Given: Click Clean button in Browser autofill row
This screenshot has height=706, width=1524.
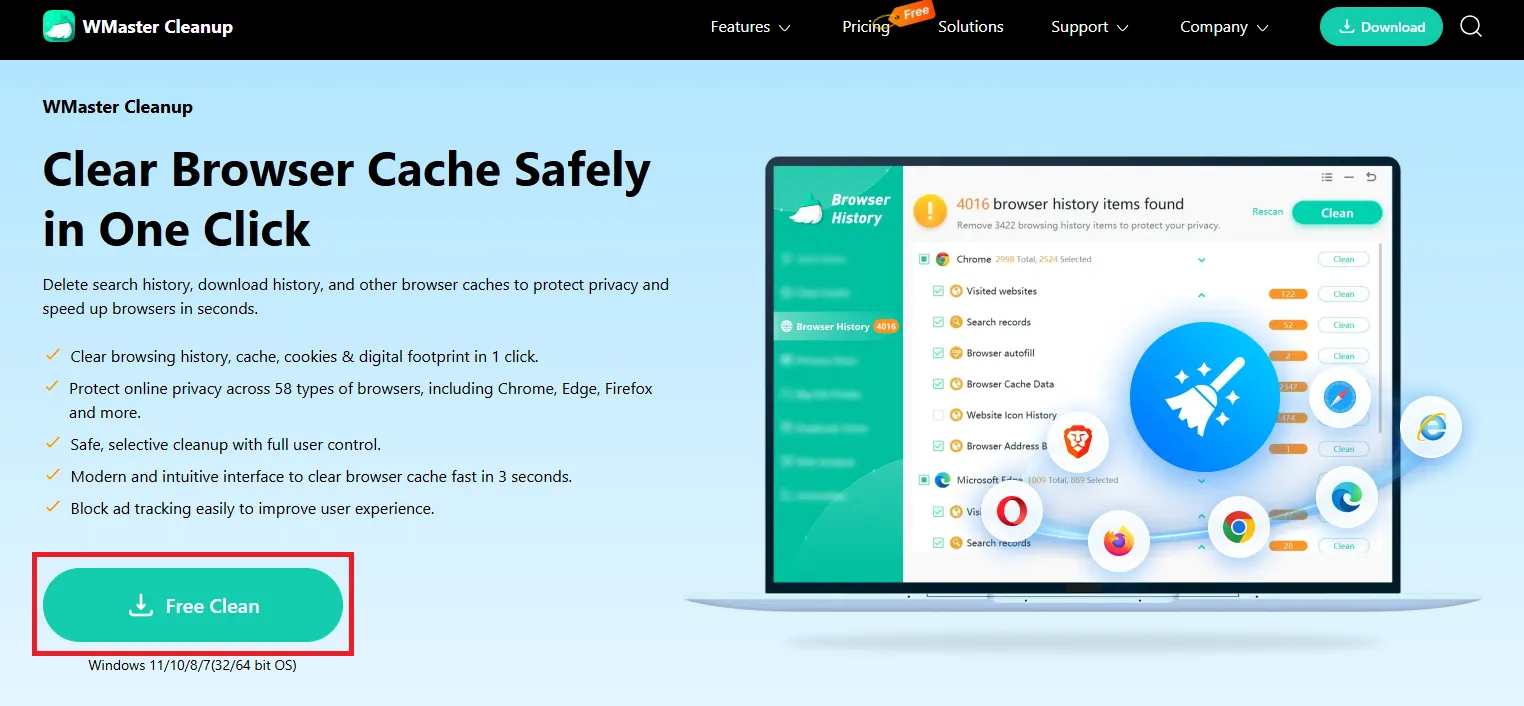Looking at the screenshot, I should pyautogui.click(x=1343, y=356).
